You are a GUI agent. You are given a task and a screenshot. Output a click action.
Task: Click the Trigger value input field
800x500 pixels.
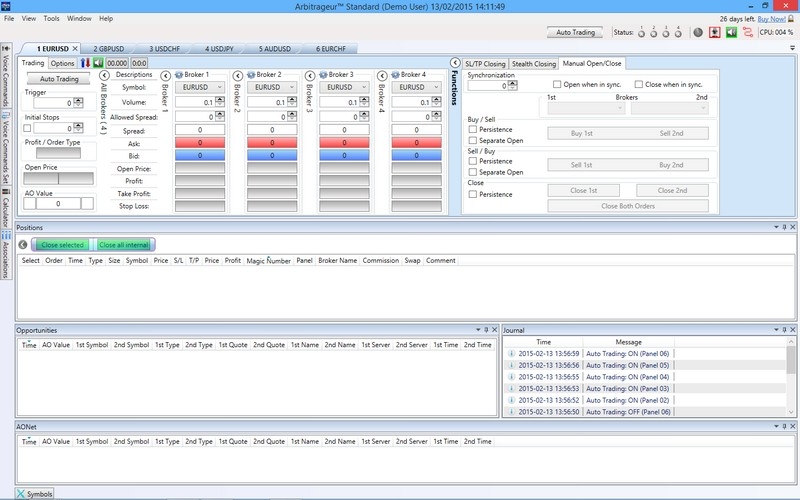click(54, 103)
